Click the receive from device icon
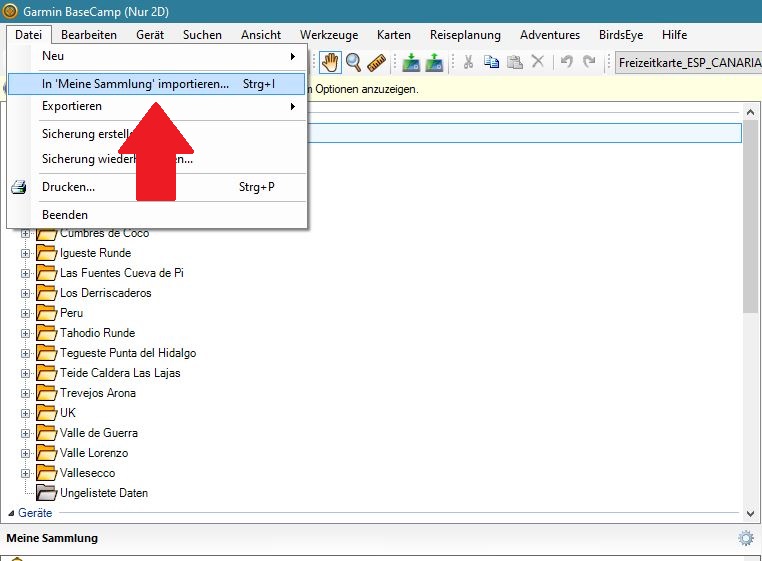Image resolution: width=762 pixels, height=561 pixels. [434, 62]
